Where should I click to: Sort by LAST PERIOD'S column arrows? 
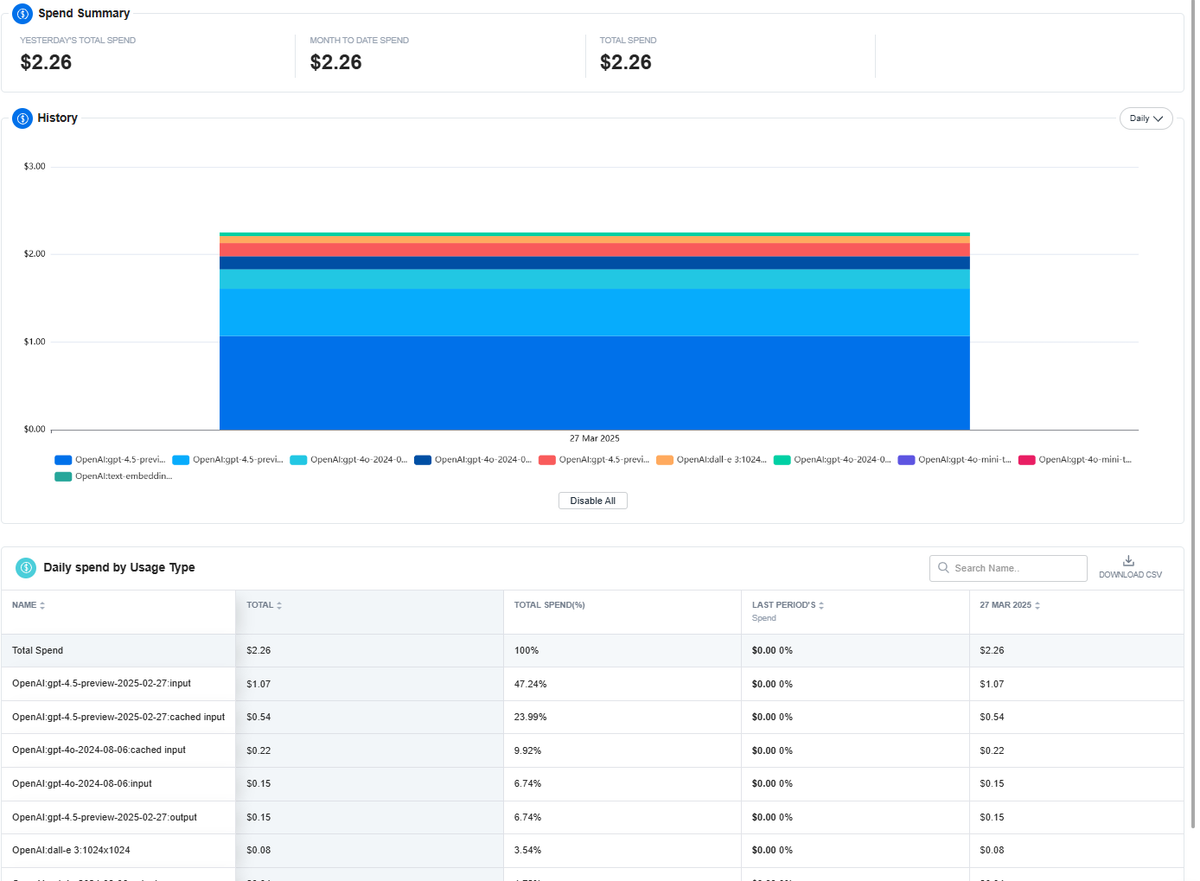(822, 606)
